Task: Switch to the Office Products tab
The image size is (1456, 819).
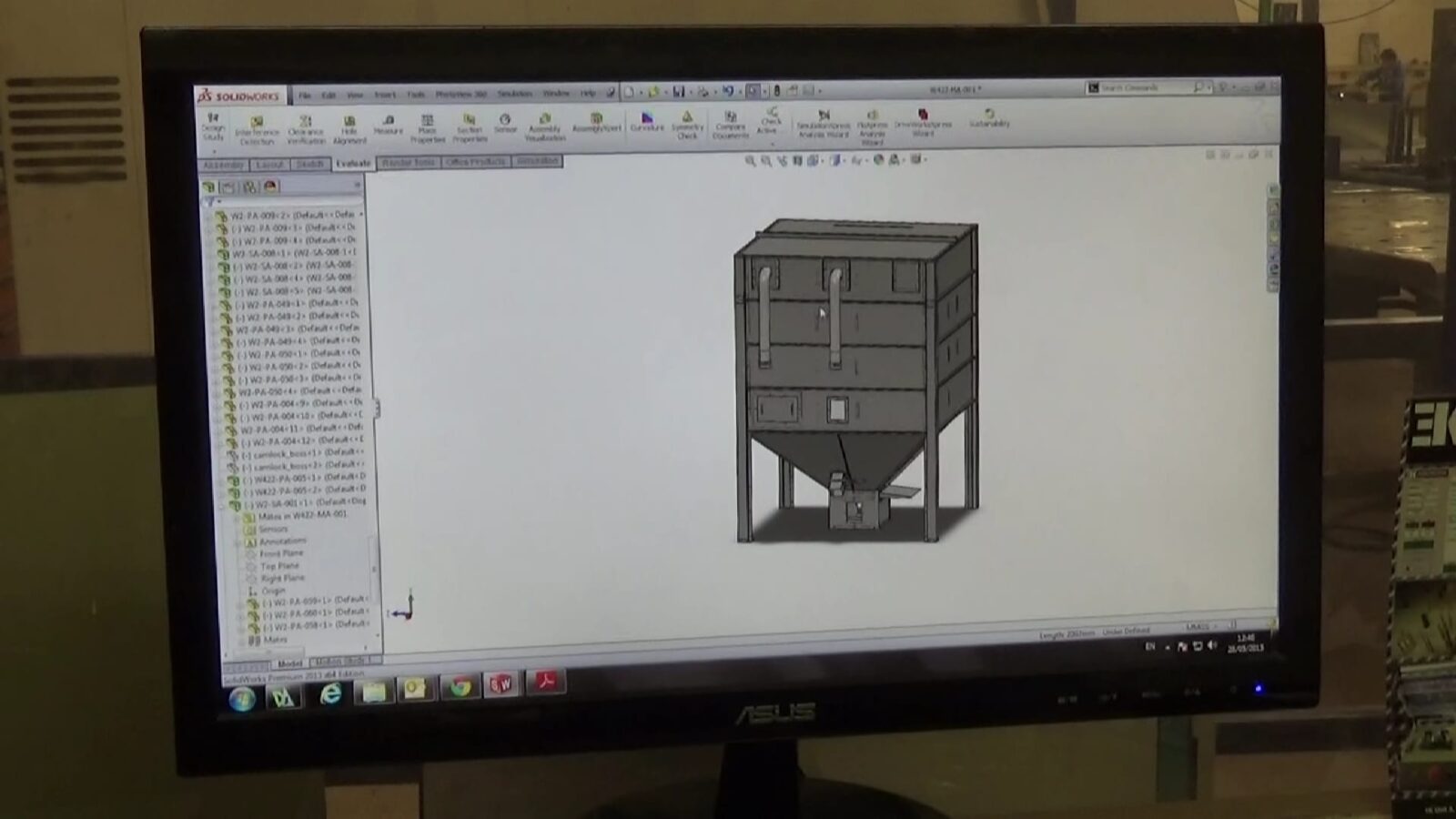Action: point(476,161)
